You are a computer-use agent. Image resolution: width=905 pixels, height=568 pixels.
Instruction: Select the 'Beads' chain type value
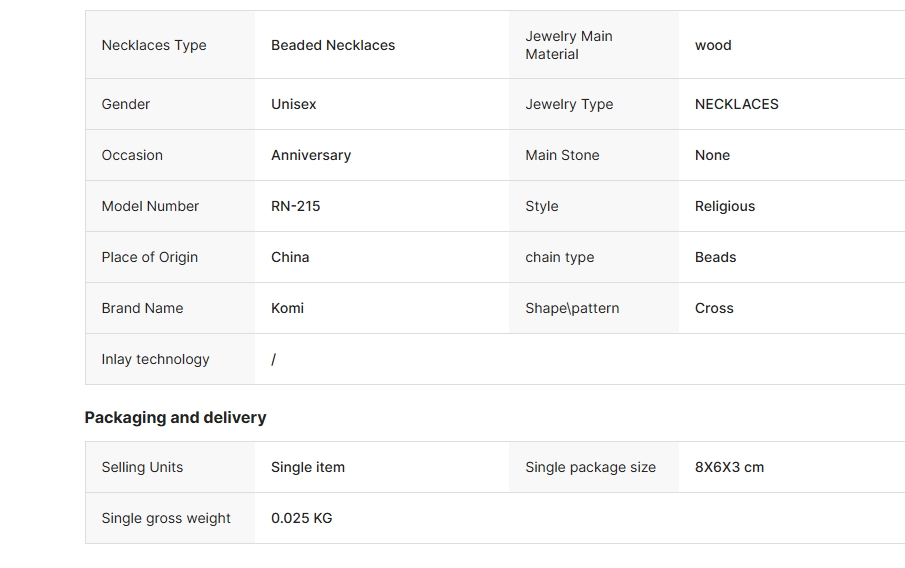click(x=715, y=257)
